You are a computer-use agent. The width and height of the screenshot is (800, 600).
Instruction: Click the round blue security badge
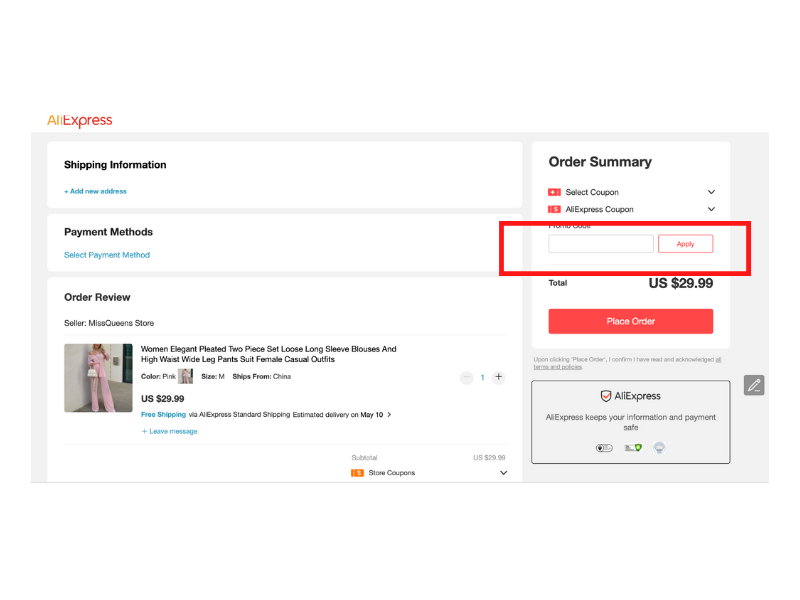click(x=659, y=448)
